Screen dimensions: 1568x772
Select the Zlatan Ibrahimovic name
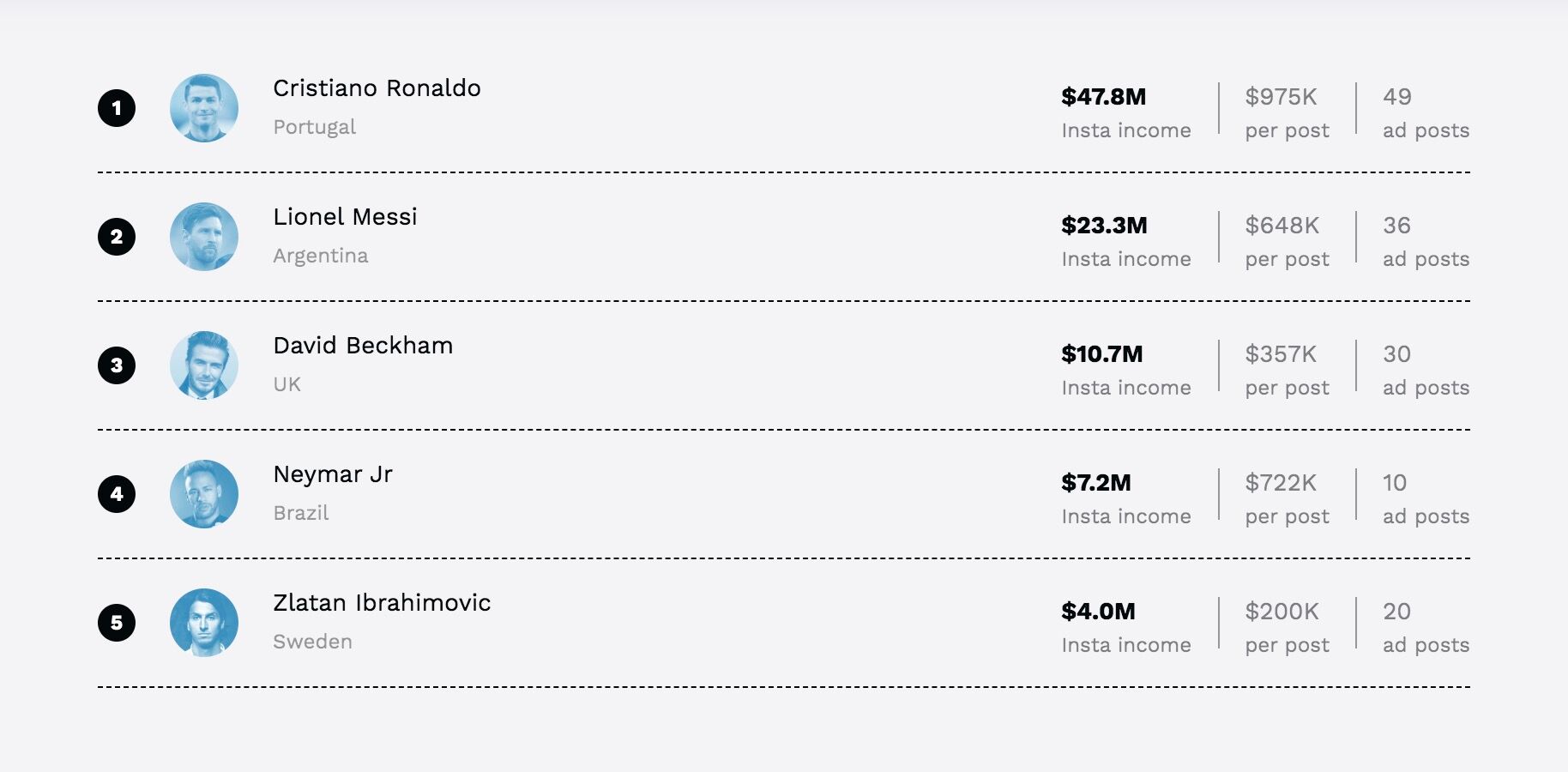382,603
